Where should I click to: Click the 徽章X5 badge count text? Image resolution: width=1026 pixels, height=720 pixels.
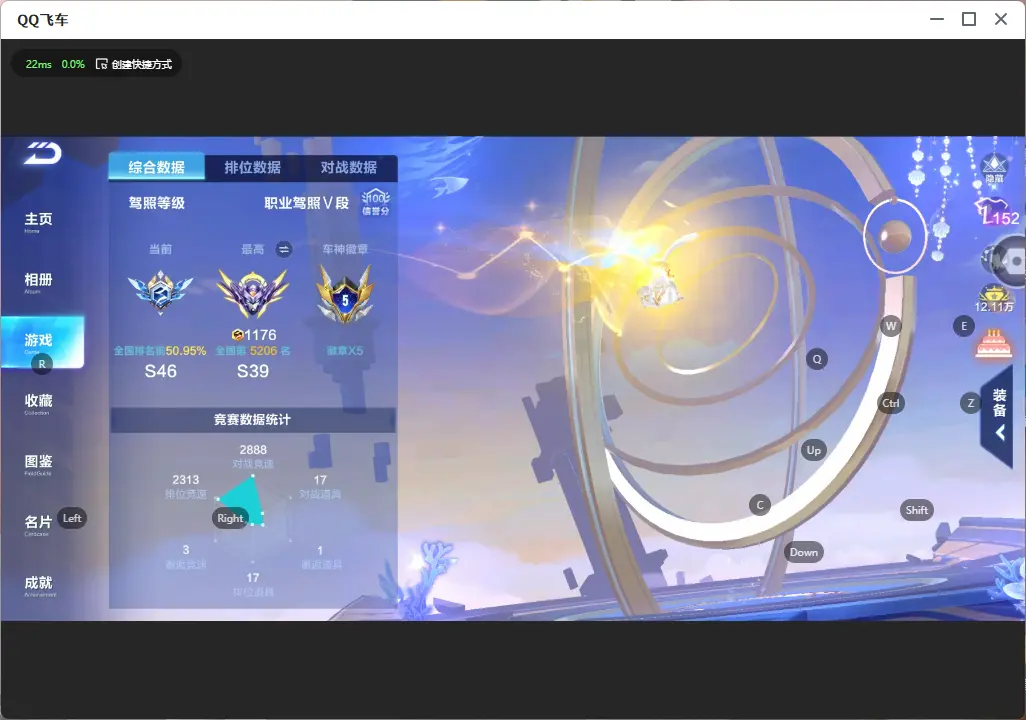(x=345, y=351)
